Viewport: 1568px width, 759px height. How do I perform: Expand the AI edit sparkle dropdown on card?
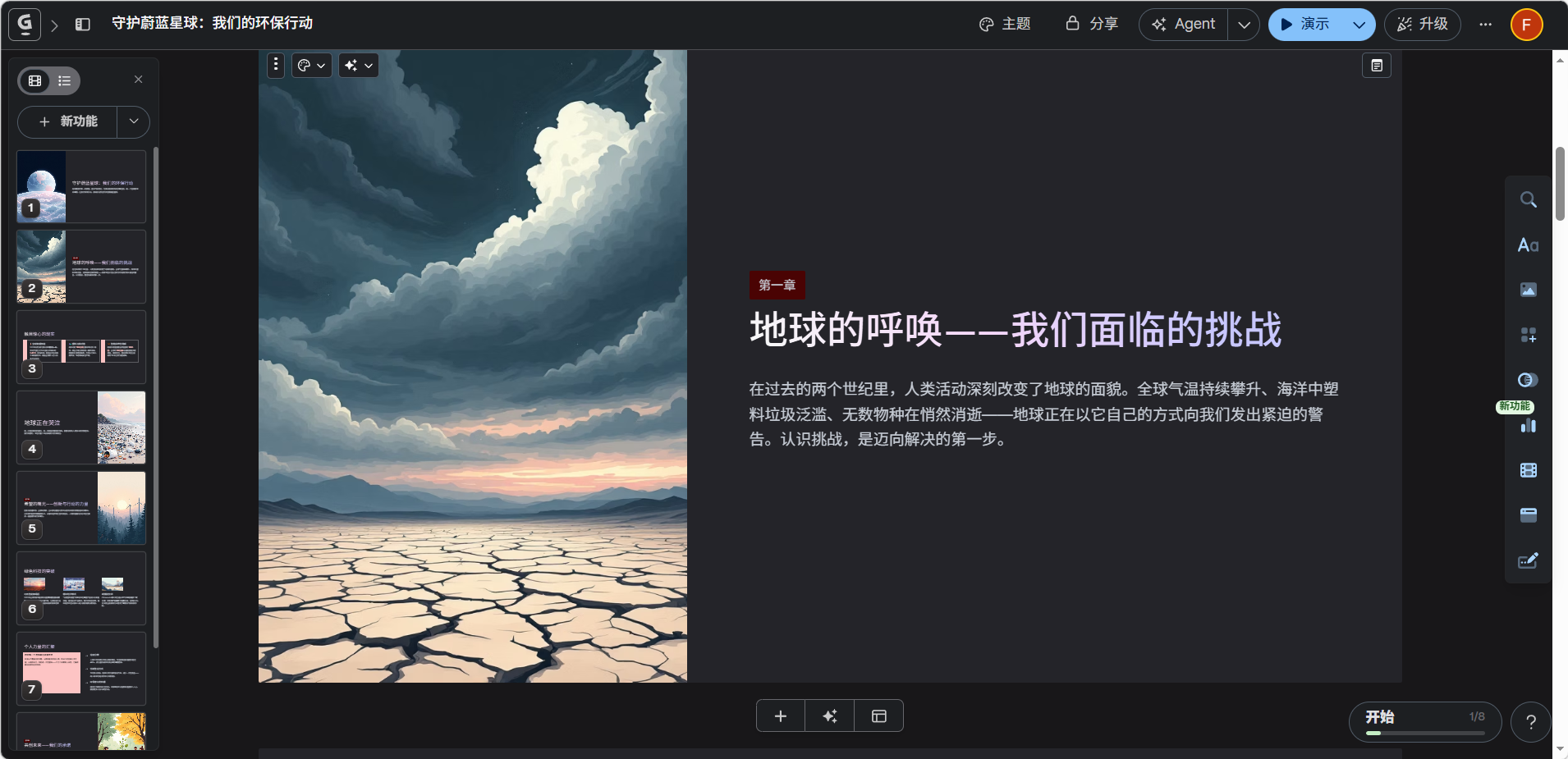coord(359,66)
